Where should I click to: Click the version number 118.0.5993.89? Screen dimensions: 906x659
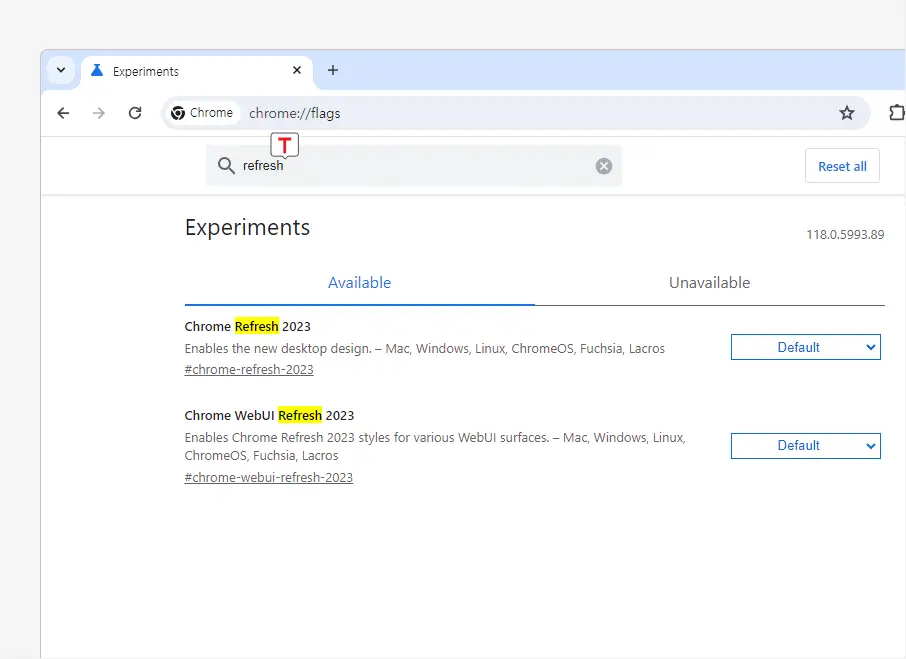pyautogui.click(x=845, y=234)
